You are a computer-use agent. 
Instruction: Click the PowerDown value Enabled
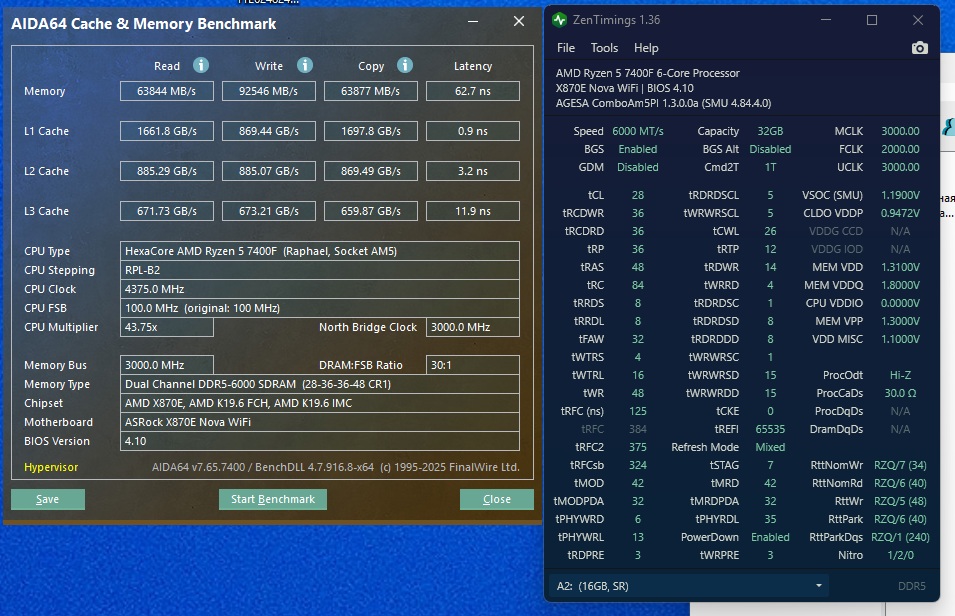coord(770,537)
